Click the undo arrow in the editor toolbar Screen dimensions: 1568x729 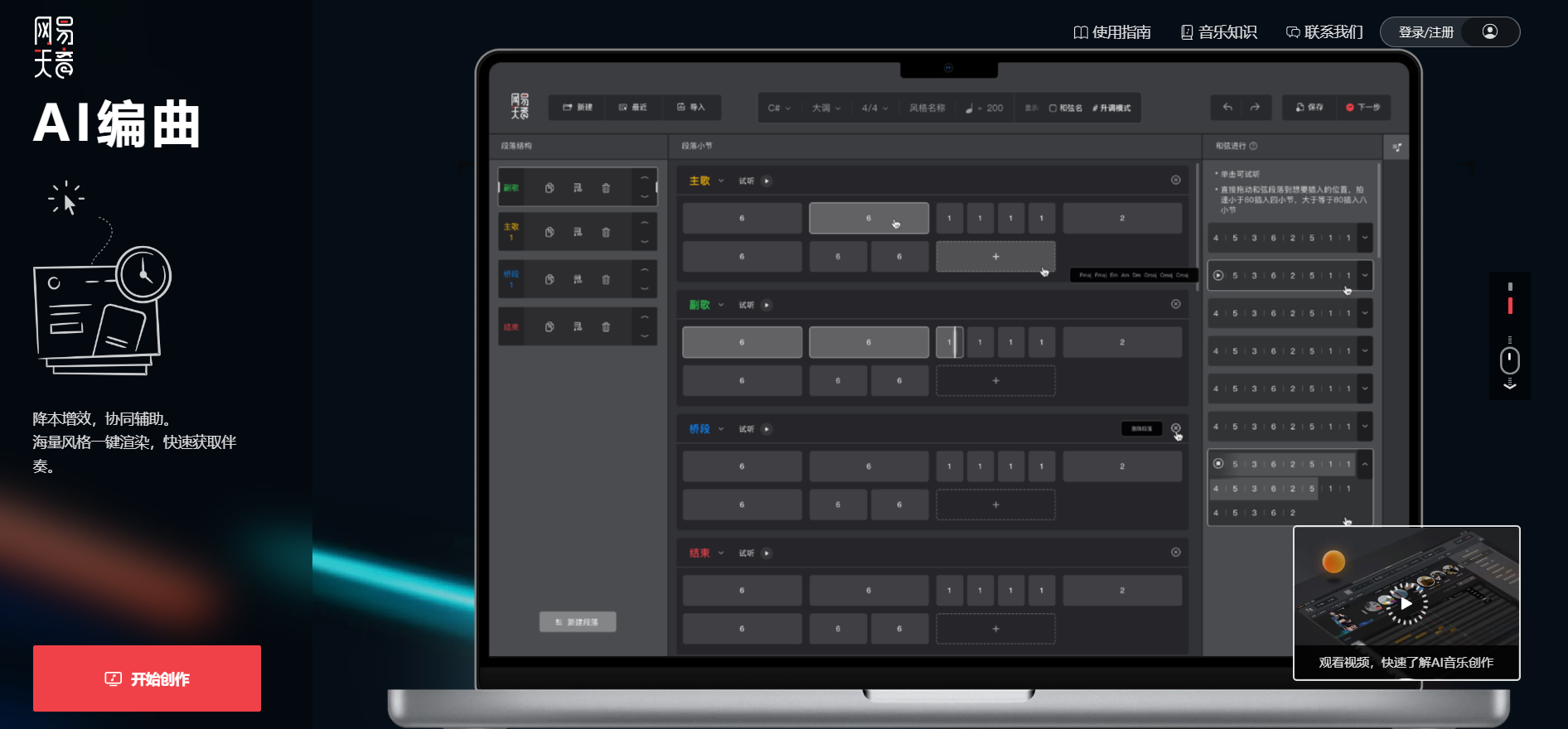(1227, 108)
